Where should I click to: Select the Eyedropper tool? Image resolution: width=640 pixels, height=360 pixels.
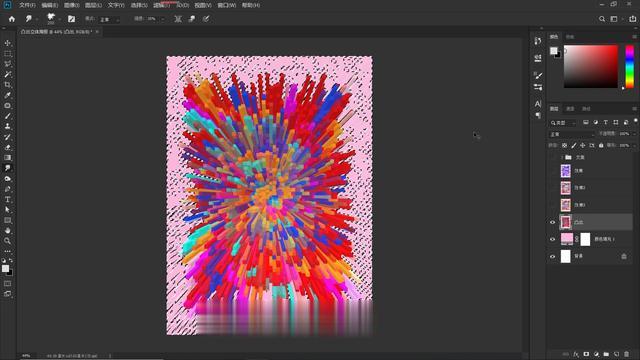tap(7, 95)
